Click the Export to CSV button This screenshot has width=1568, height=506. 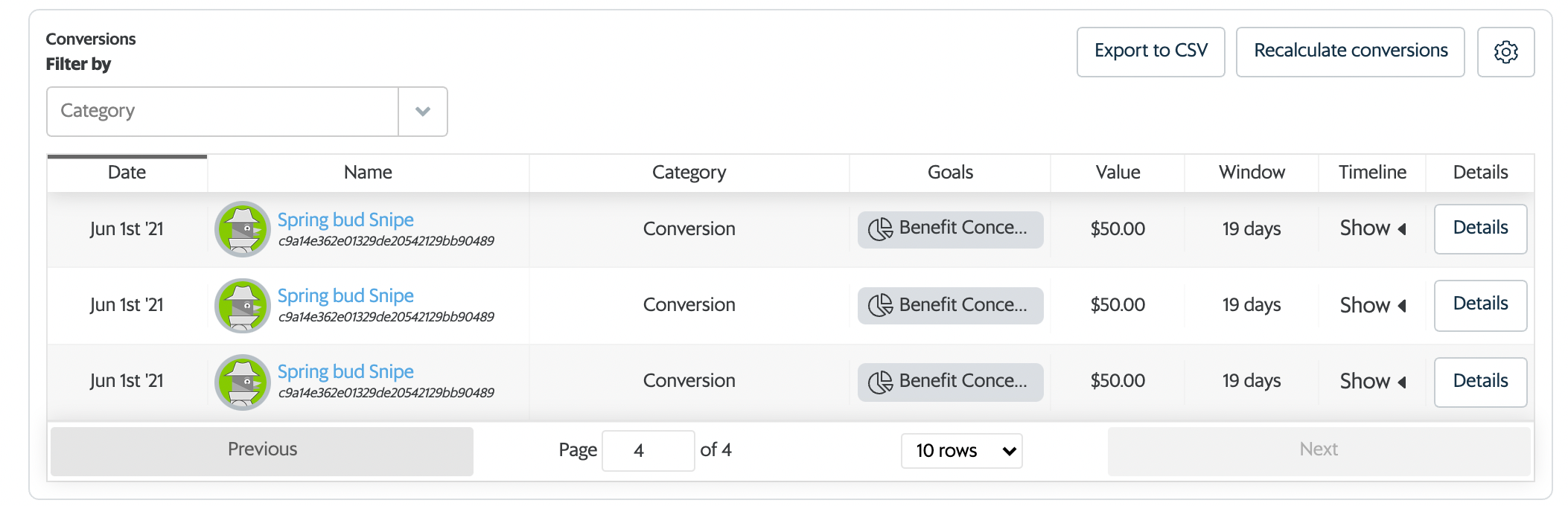point(1150,51)
